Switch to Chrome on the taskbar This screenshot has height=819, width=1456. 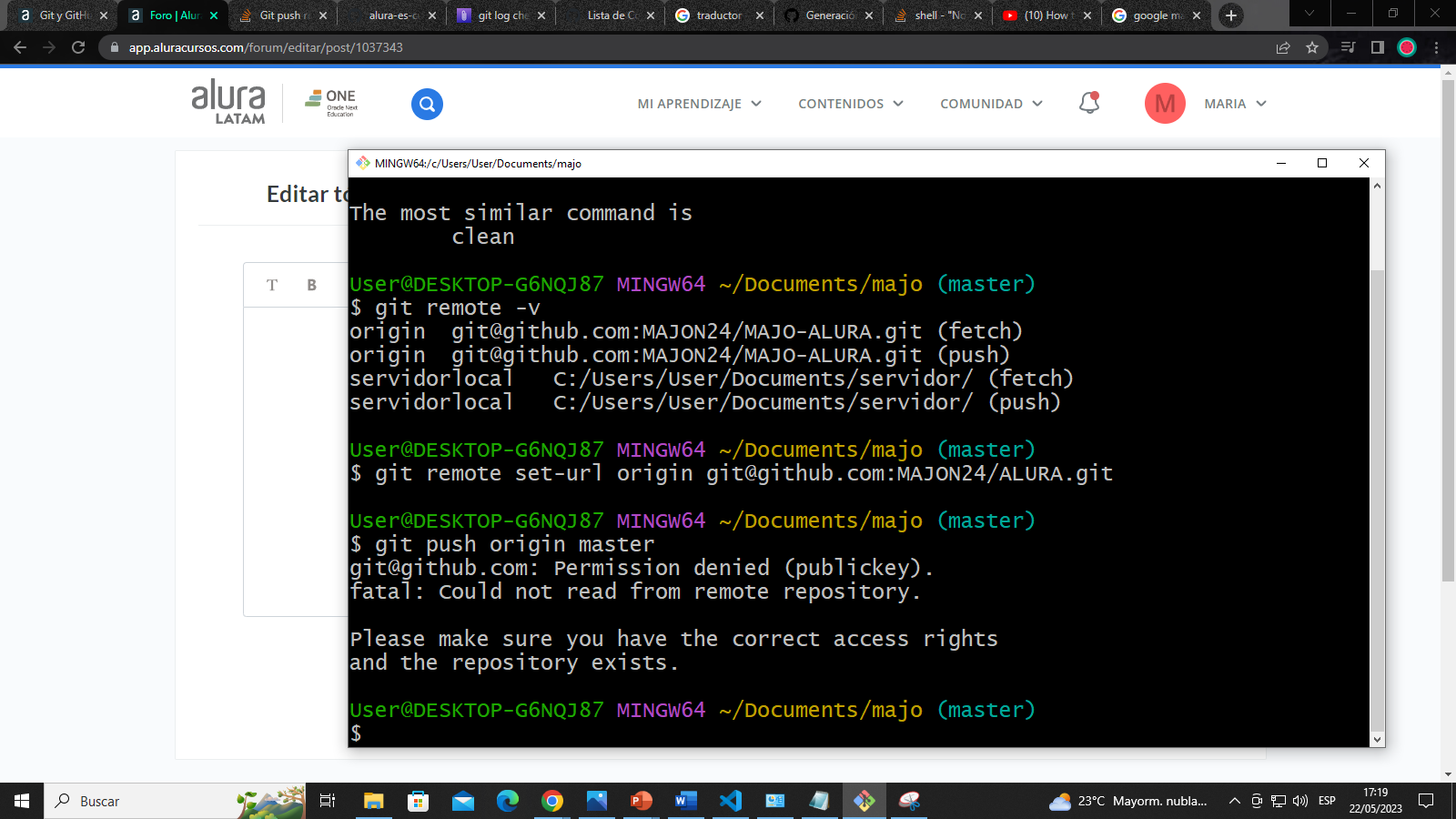551,801
